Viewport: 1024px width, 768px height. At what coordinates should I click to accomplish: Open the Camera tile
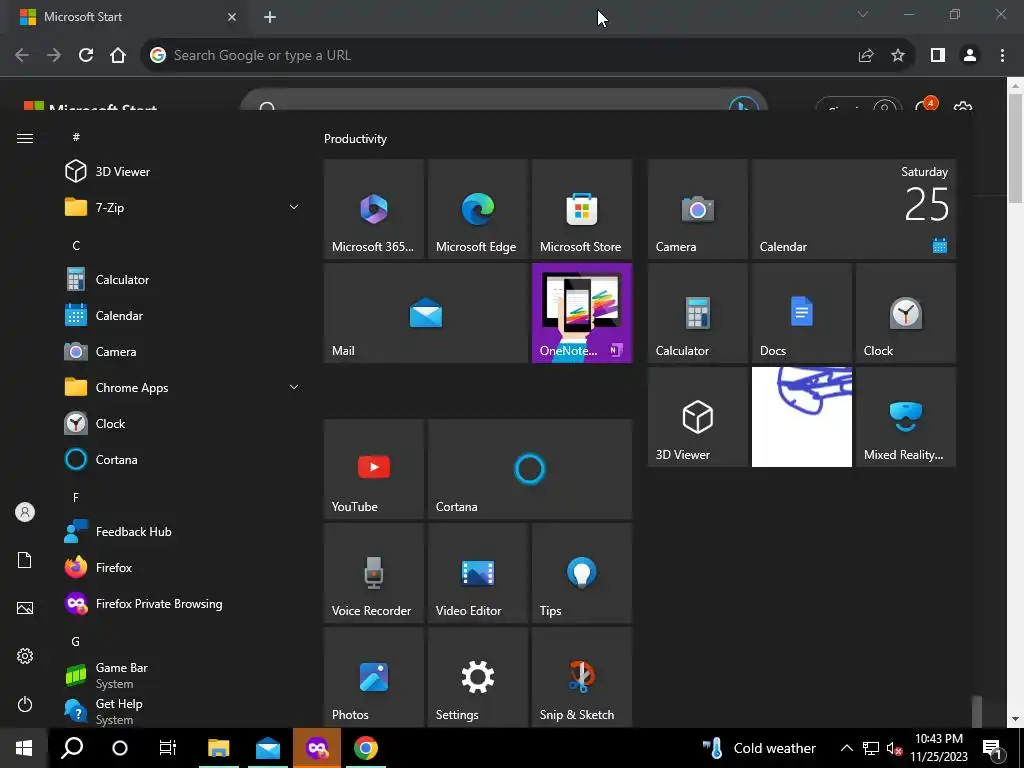[697, 209]
